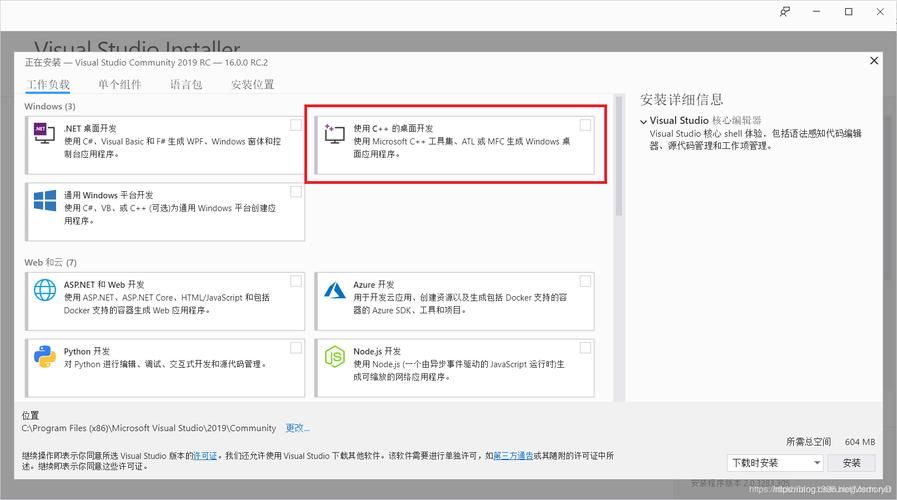Screen dimensions: 897x500
Task: Open the 第三方通告 link
Action: pos(513,456)
